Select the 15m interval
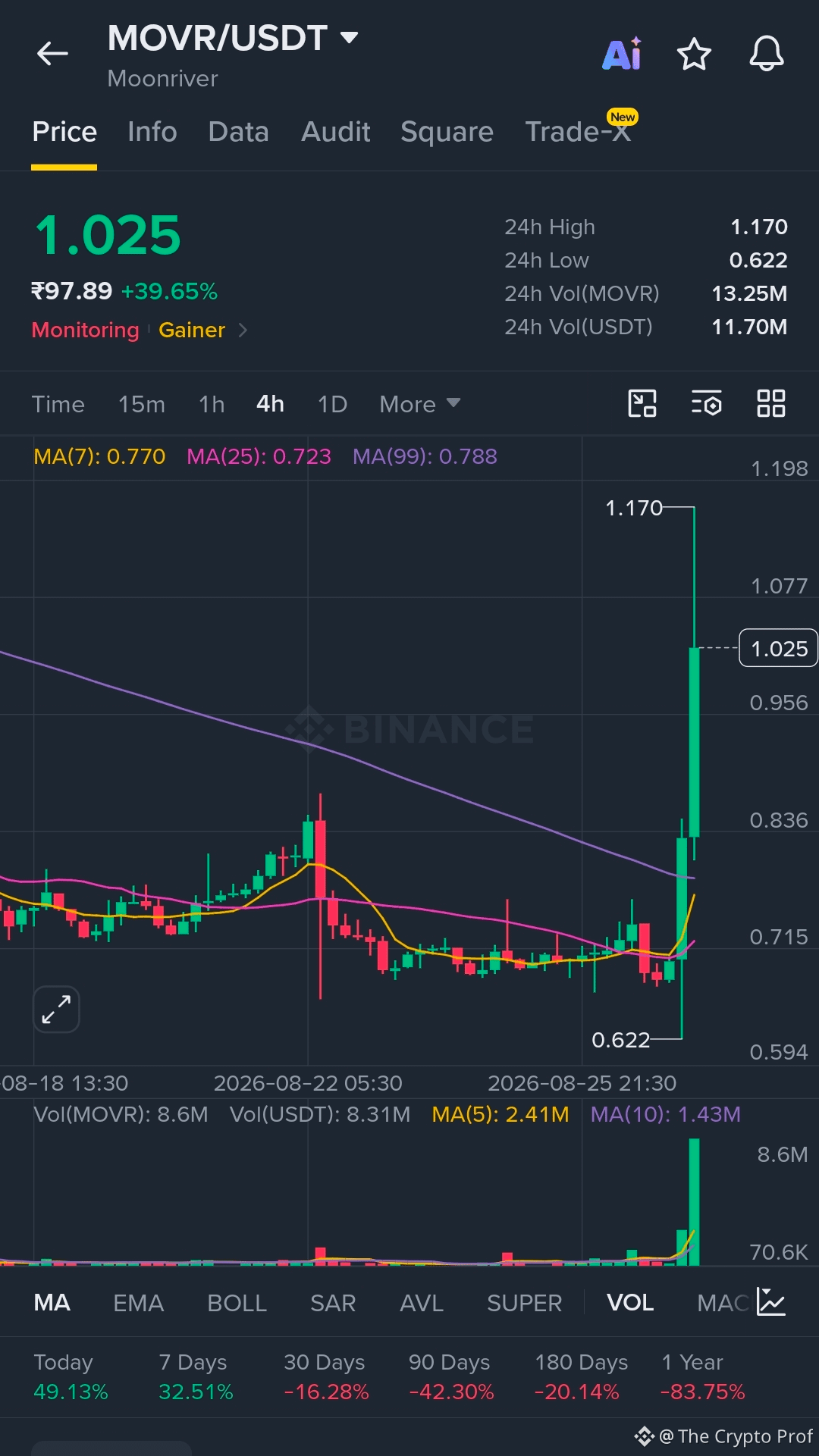 click(142, 404)
